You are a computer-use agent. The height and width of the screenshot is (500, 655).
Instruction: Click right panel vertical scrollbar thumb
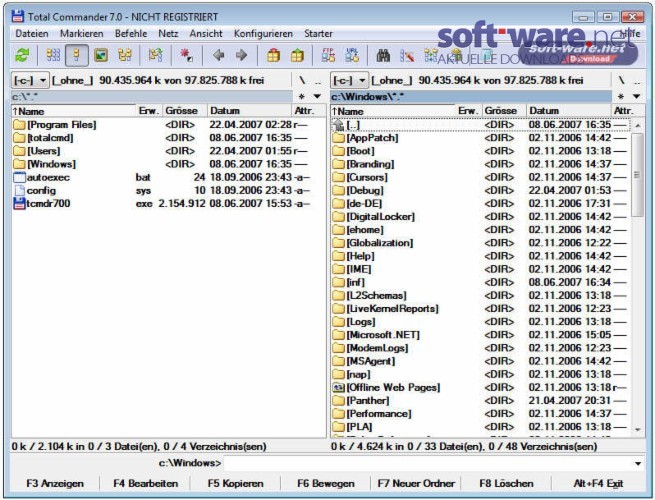tap(637, 175)
